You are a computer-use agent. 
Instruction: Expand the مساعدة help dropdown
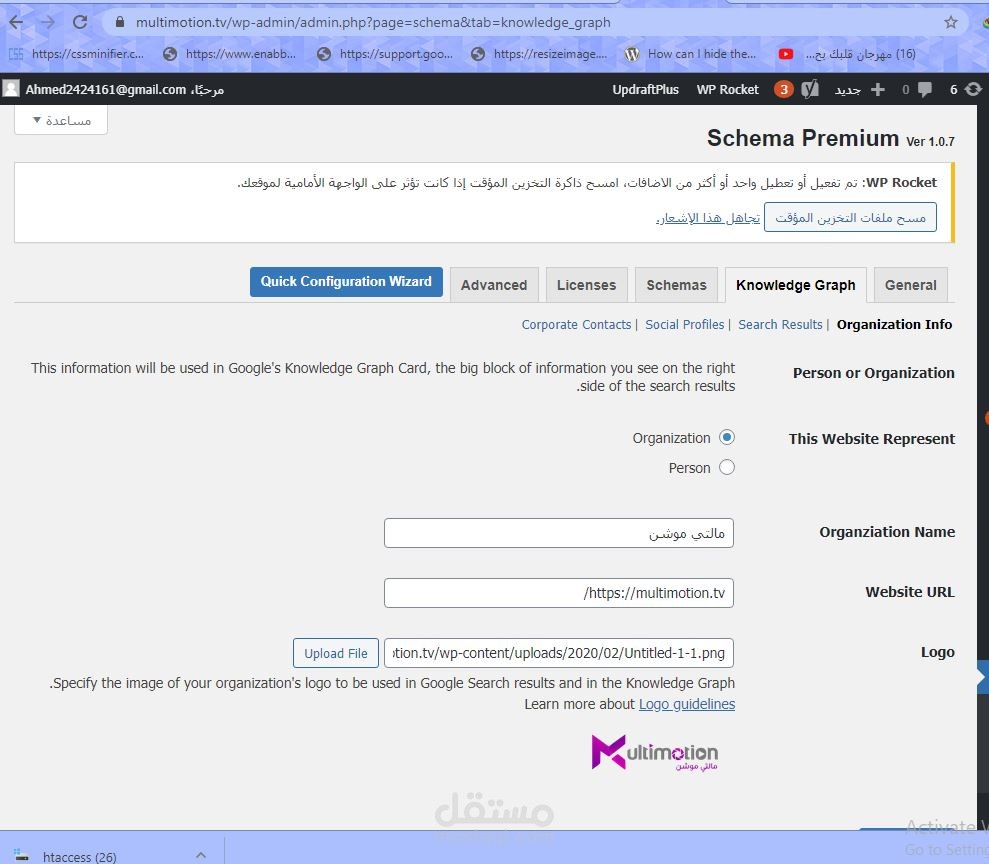[x=61, y=120]
